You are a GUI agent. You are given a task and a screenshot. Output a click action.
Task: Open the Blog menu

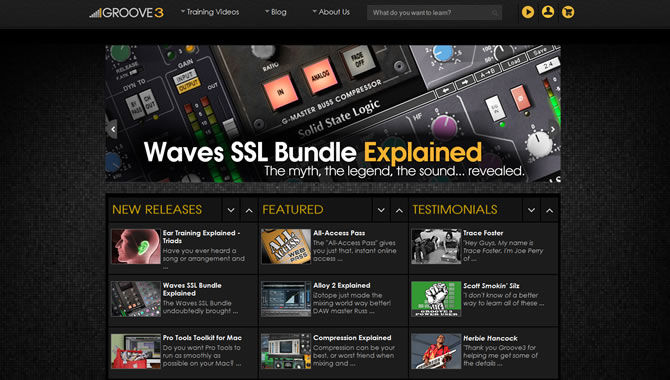pyautogui.click(x=276, y=12)
